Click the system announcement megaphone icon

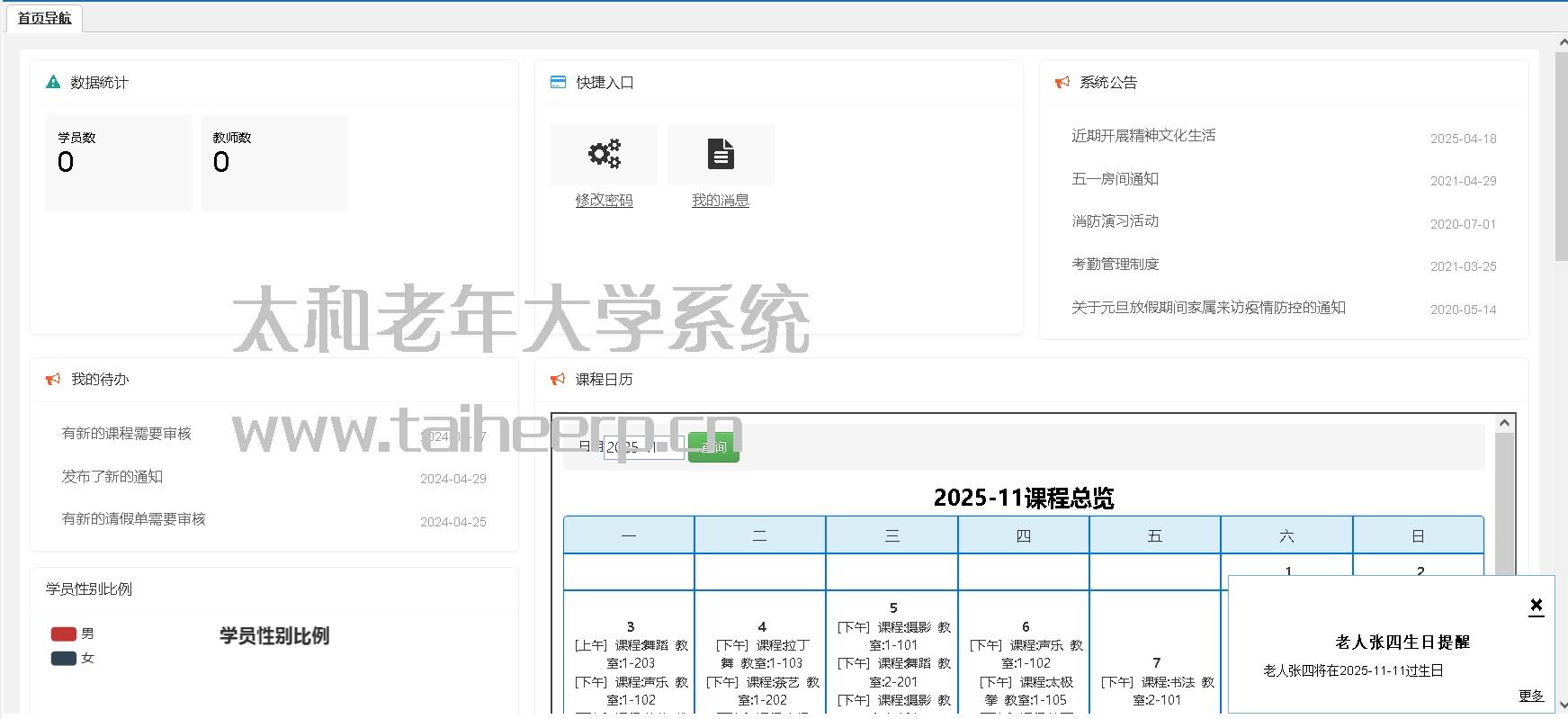1062,82
